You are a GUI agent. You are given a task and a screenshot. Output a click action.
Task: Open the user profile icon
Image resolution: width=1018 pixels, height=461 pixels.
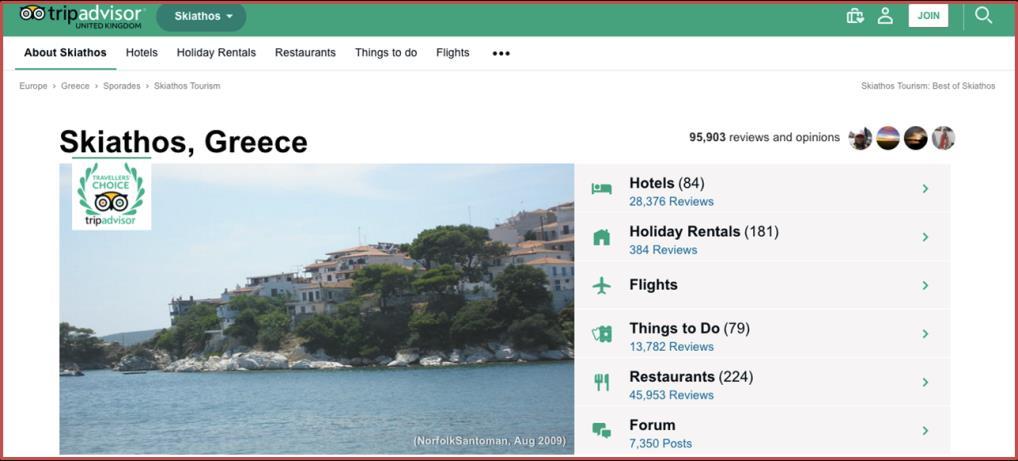(x=885, y=16)
